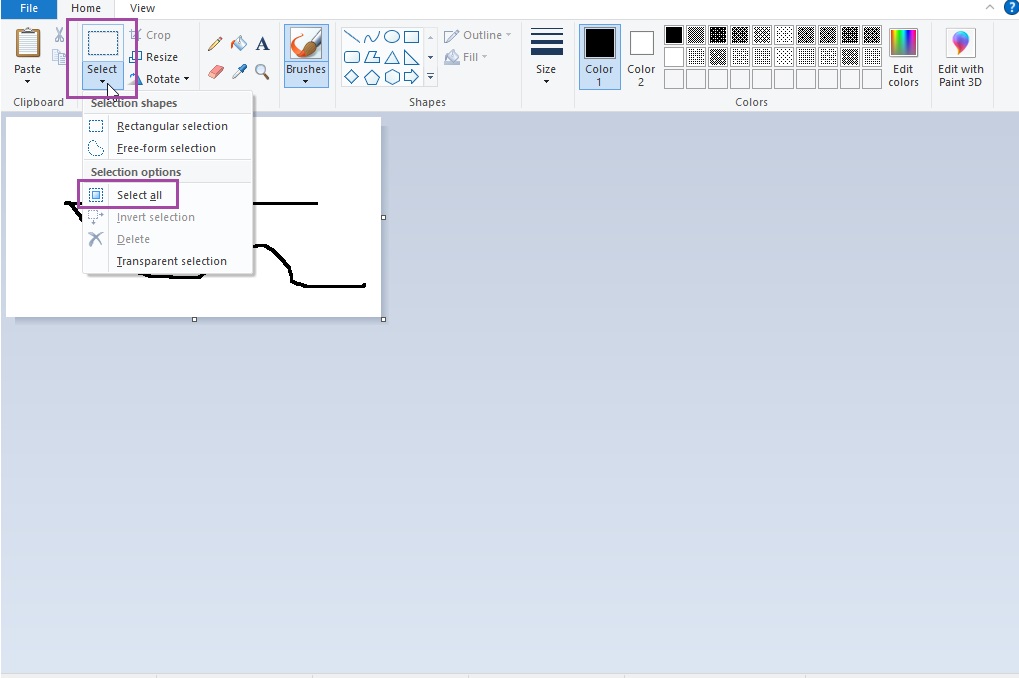Select the Magnifier tool

click(x=262, y=70)
